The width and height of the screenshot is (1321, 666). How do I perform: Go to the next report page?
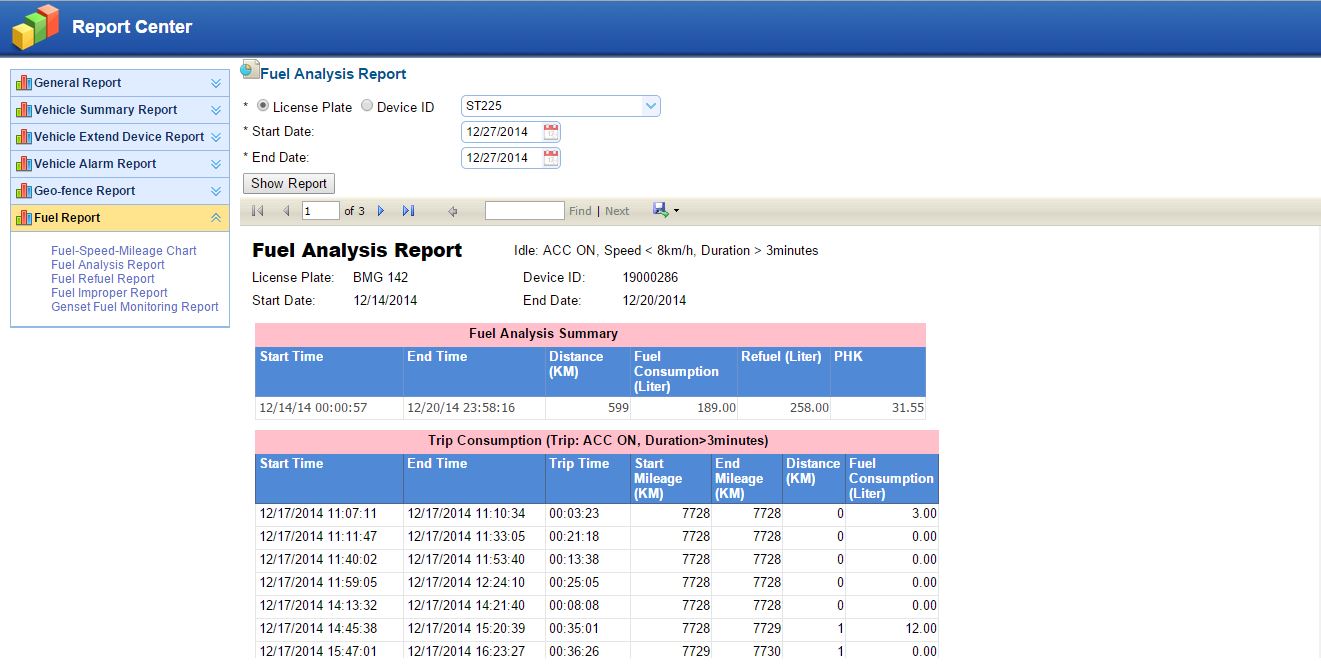coord(381,211)
